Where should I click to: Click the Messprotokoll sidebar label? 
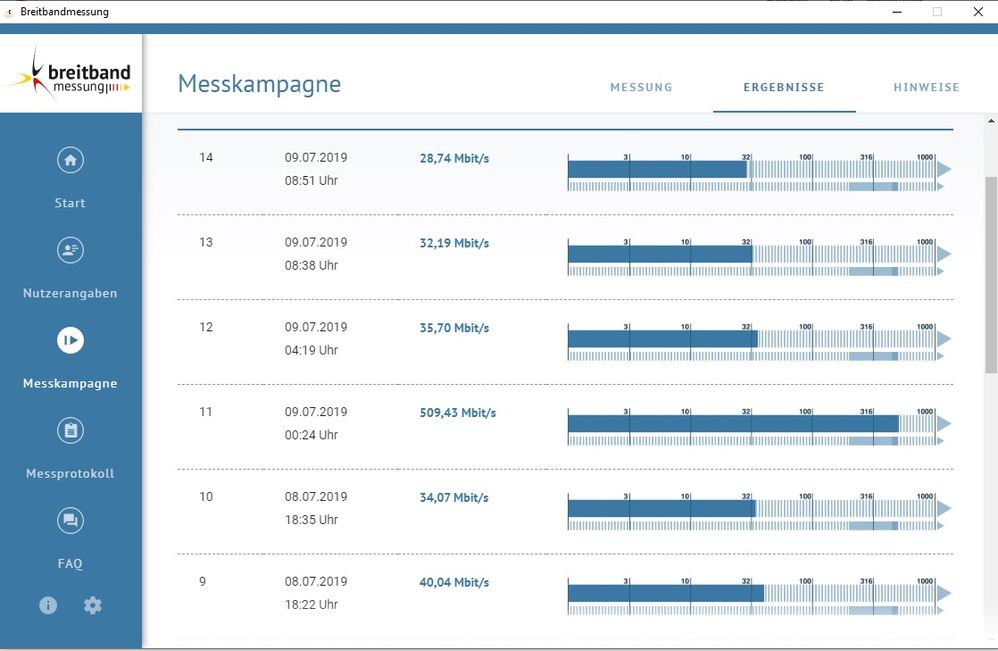(70, 474)
